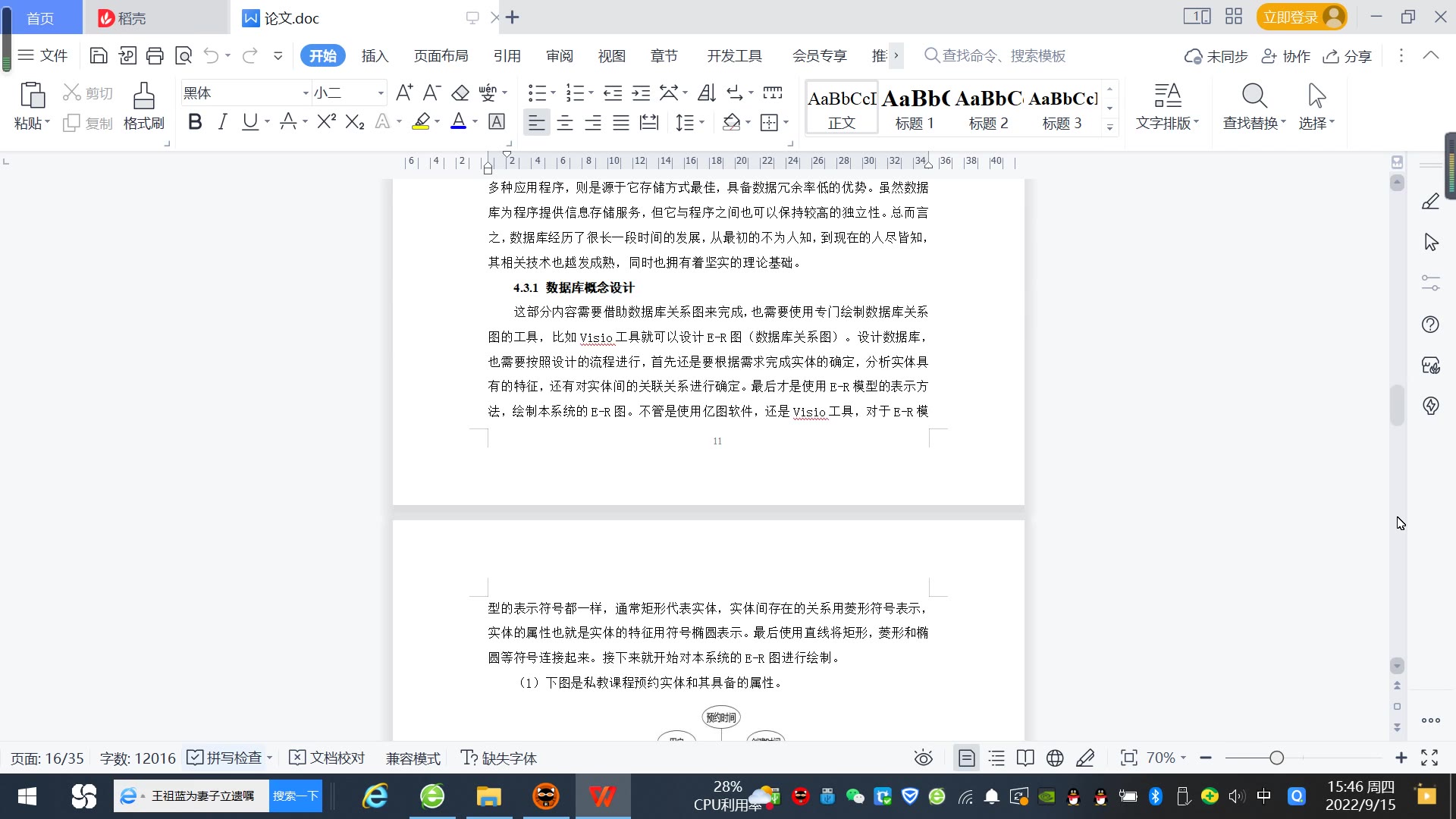Viewport: 1456px width, 819px height.
Task: Open Find and Replace (查找替换)
Action: point(1254,106)
